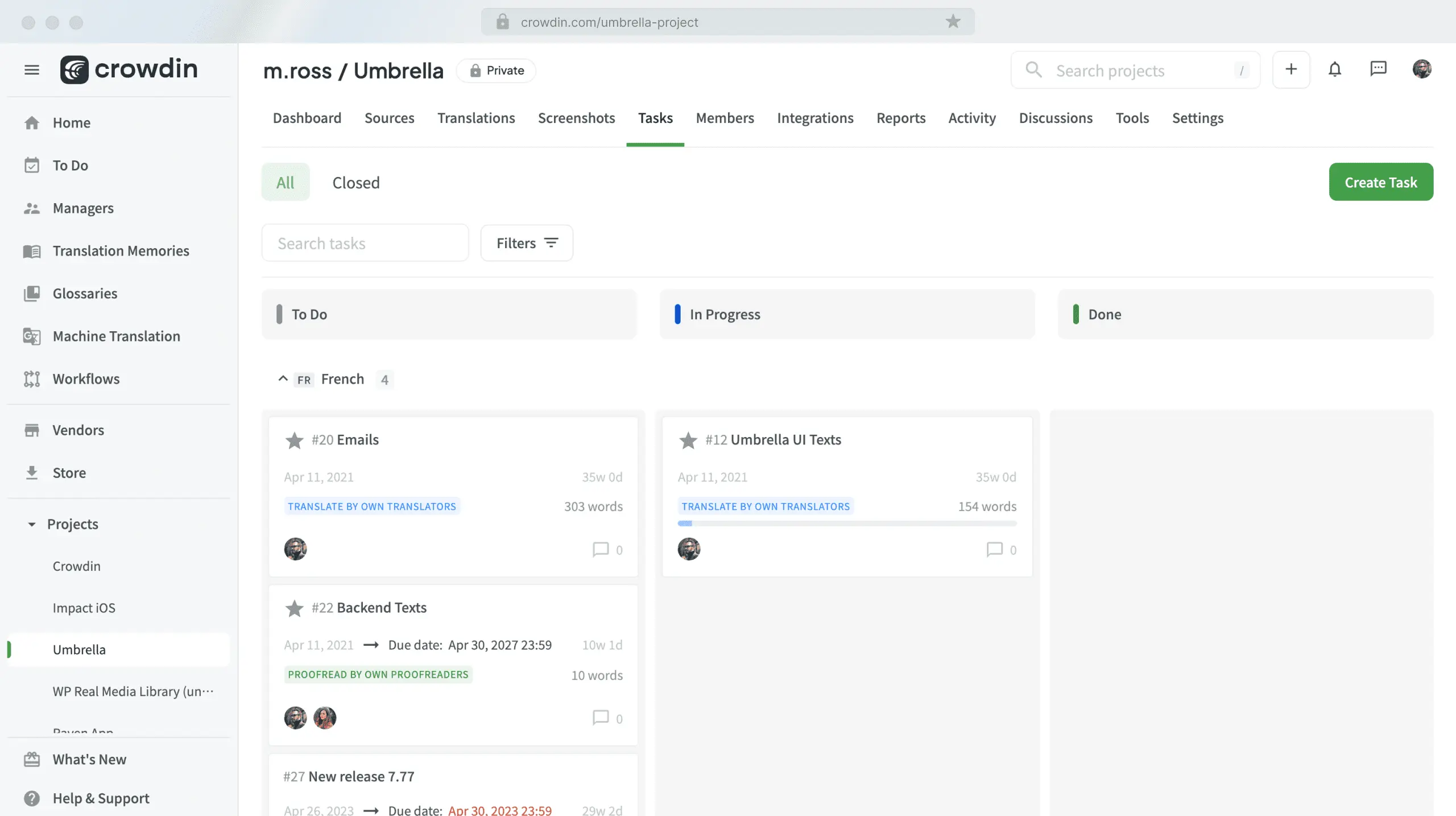
Task: Click the Home icon in sidebar
Action: (32, 122)
